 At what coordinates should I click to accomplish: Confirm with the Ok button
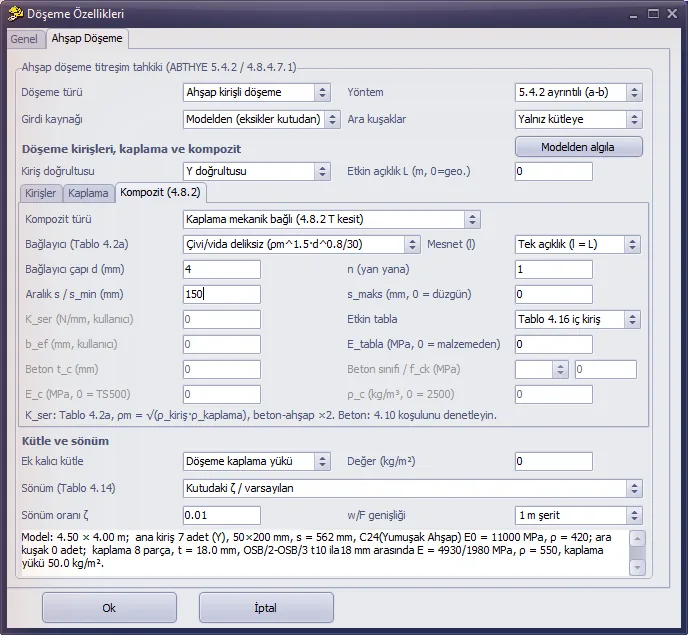point(109,608)
